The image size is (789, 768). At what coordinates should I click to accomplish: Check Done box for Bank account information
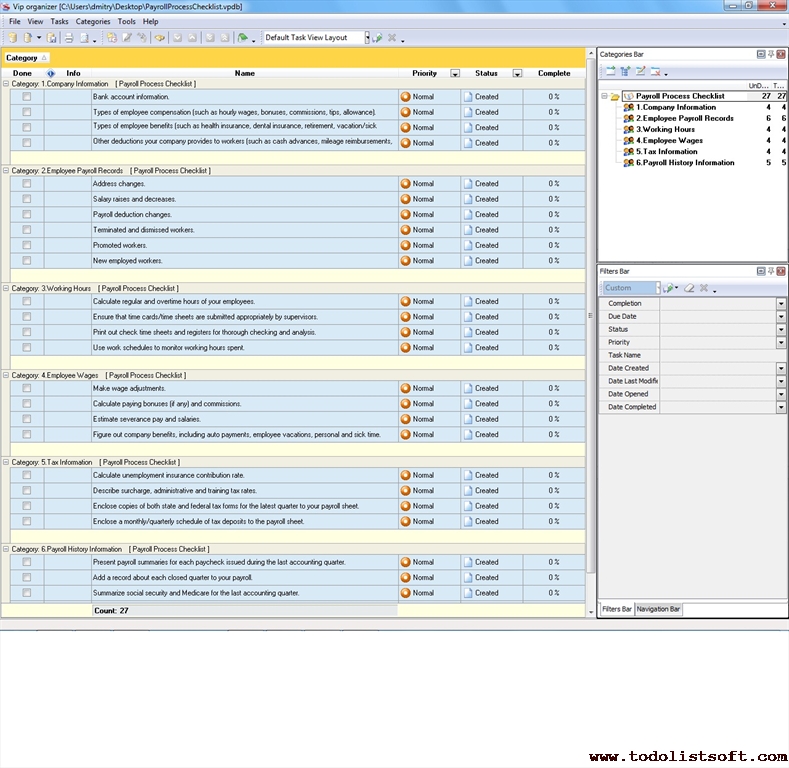coord(27,97)
